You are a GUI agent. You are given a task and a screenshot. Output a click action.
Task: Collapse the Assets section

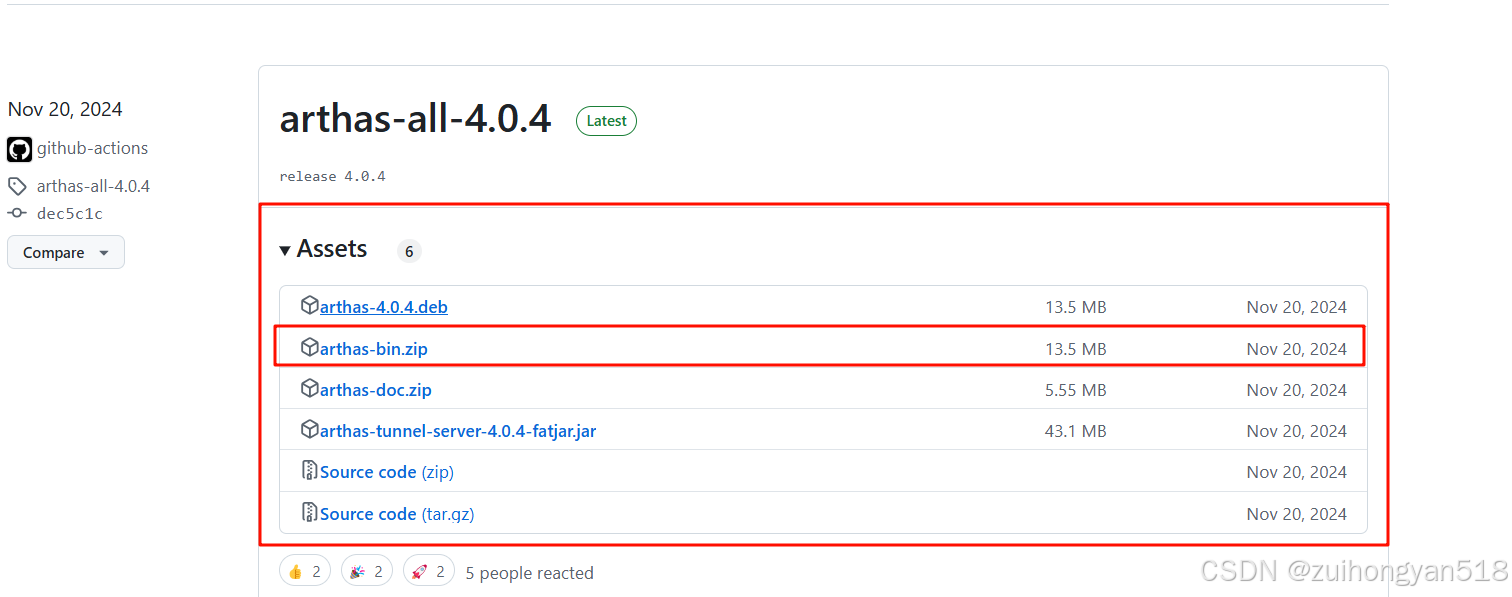pyautogui.click(x=323, y=249)
